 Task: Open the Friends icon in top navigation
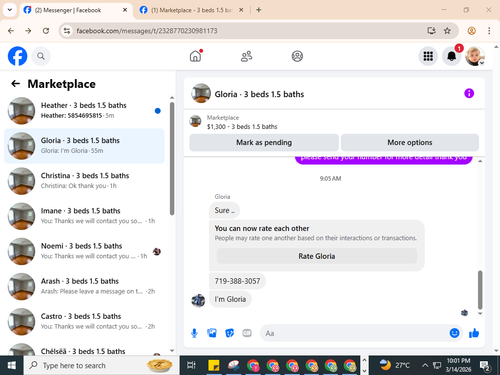[x=246, y=56]
